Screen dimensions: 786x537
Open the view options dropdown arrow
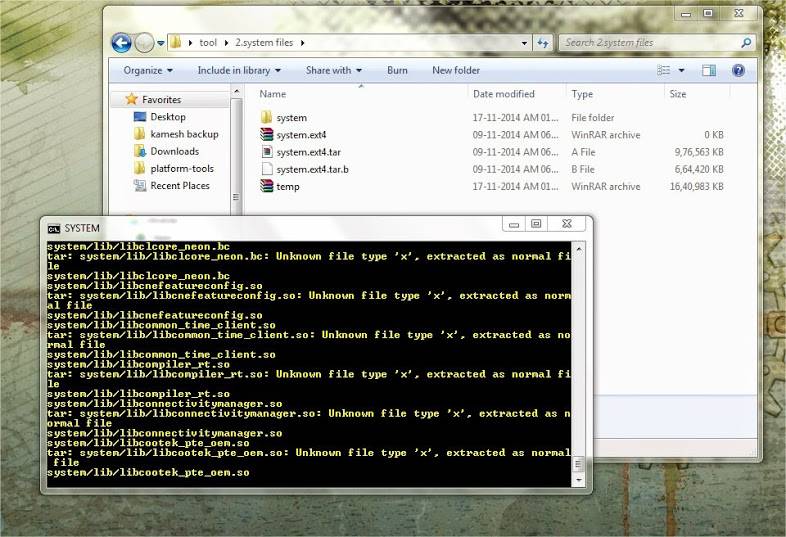[681, 71]
